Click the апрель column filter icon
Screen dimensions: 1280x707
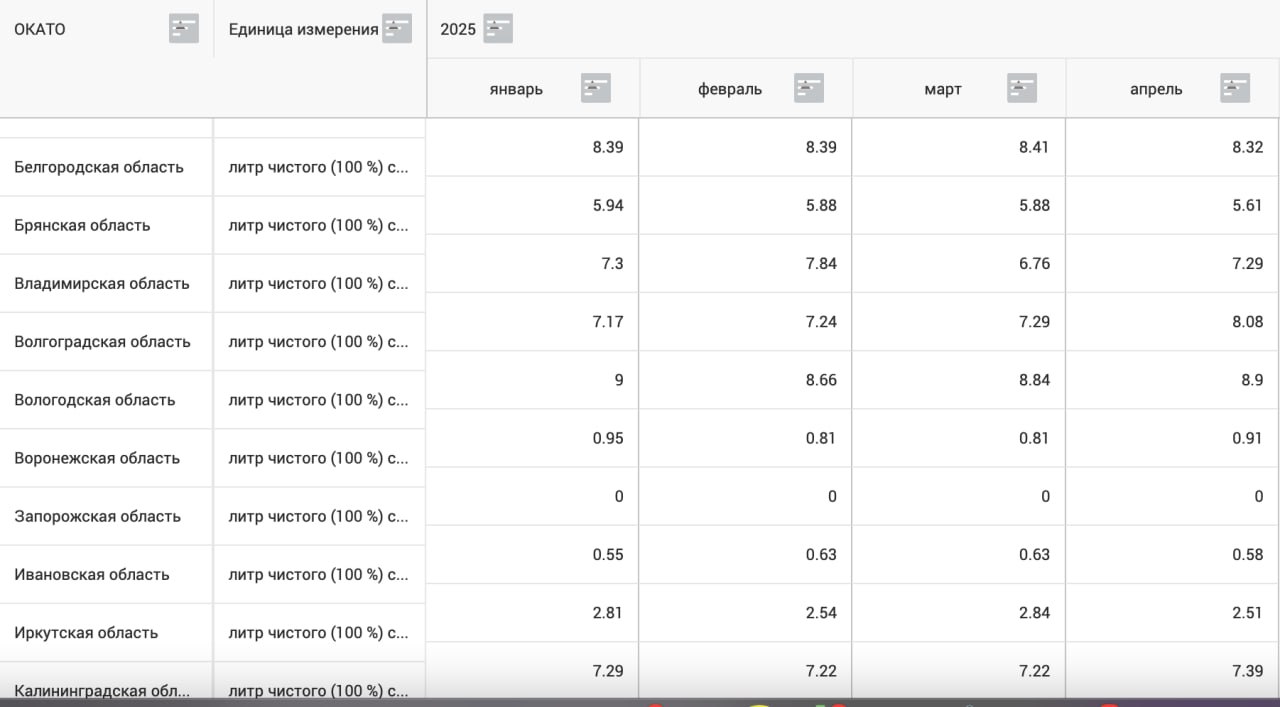1235,88
